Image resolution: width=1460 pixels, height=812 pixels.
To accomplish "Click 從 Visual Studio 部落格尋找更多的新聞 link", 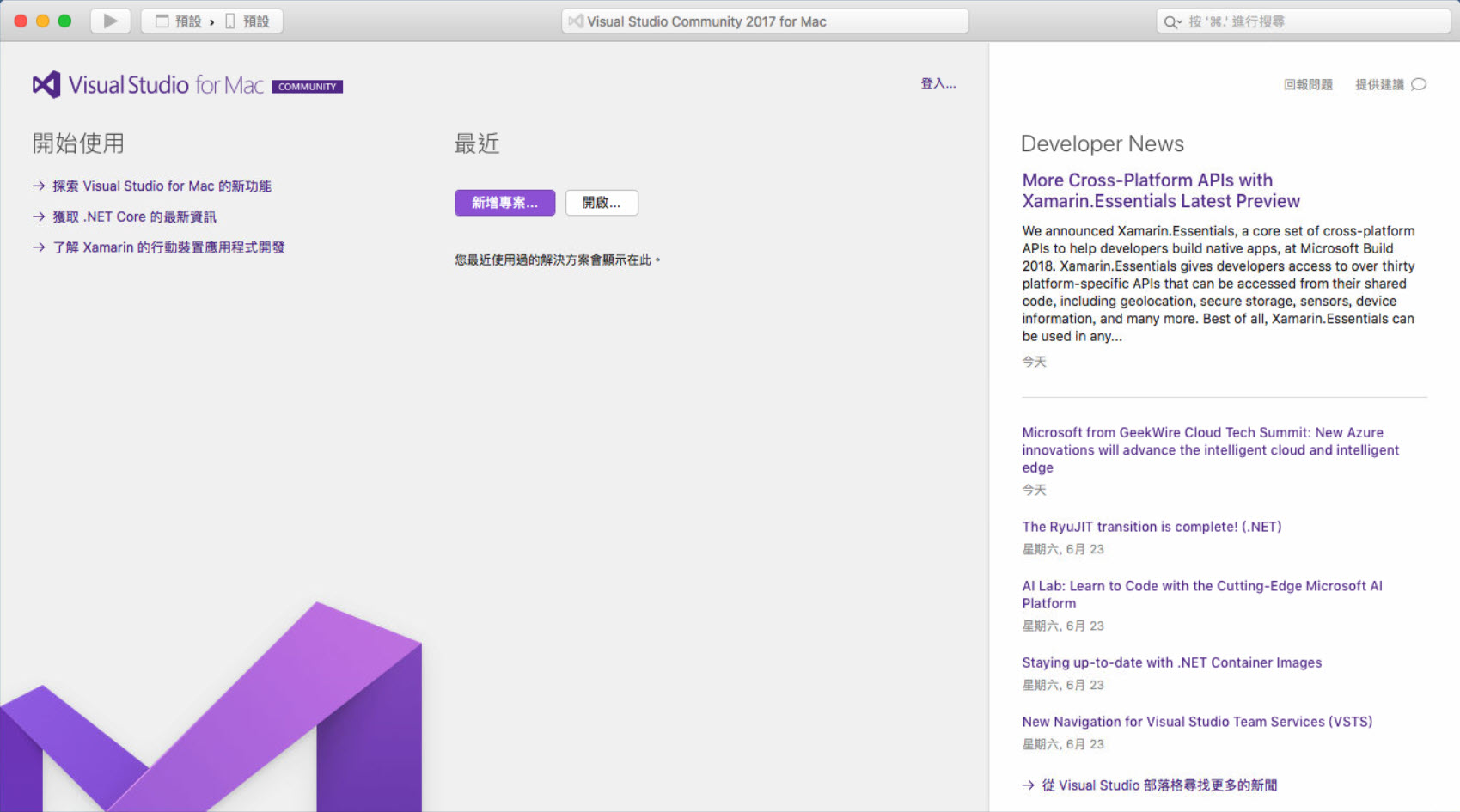I will 1159,785.
